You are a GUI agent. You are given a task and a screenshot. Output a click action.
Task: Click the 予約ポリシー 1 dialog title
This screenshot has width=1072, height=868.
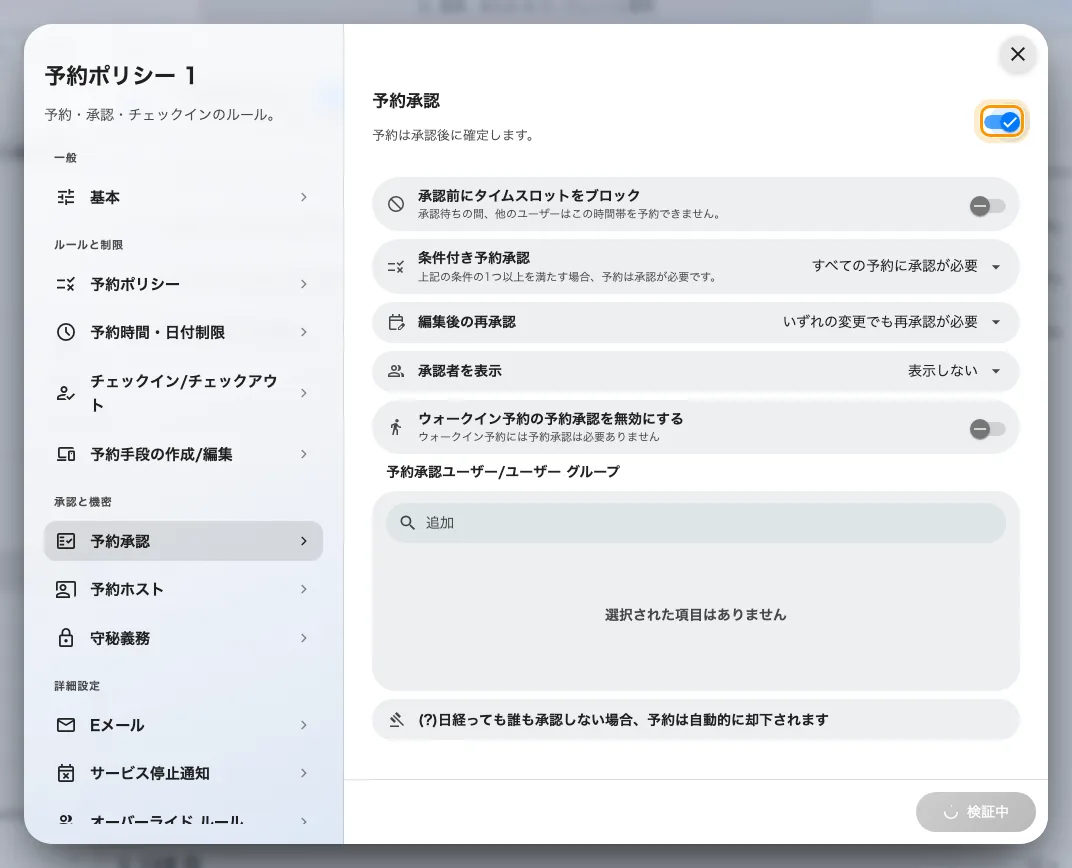pyautogui.click(x=121, y=75)
